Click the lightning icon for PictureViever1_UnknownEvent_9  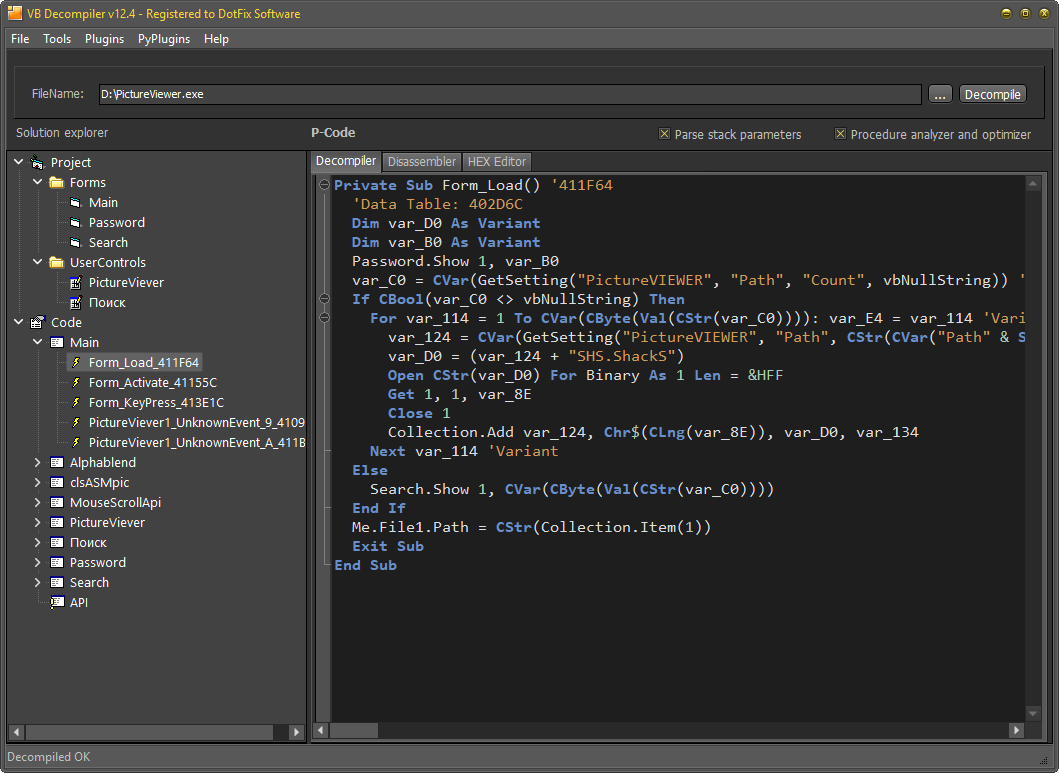(x=76, y=423)
